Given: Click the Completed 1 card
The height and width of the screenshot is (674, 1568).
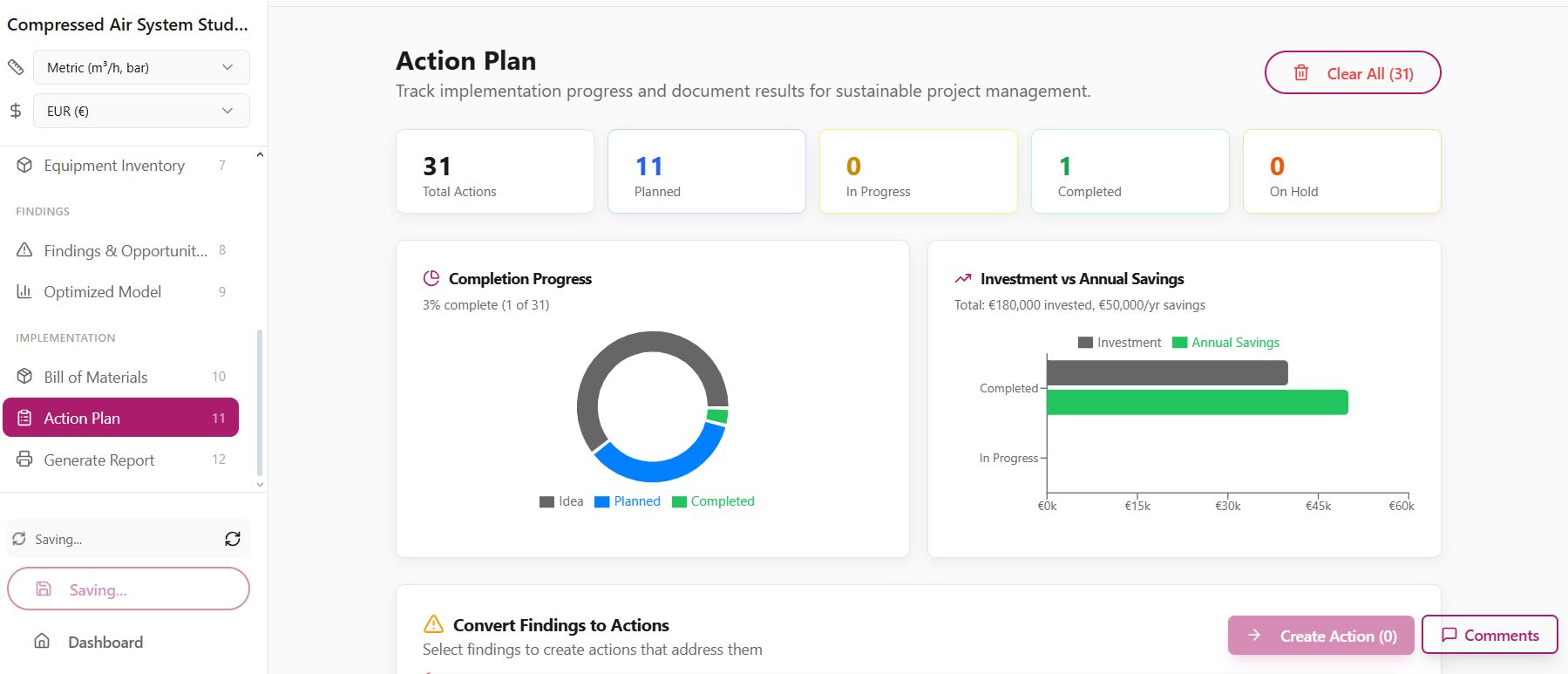Looking at the screenshot, I should [1130, 171].
